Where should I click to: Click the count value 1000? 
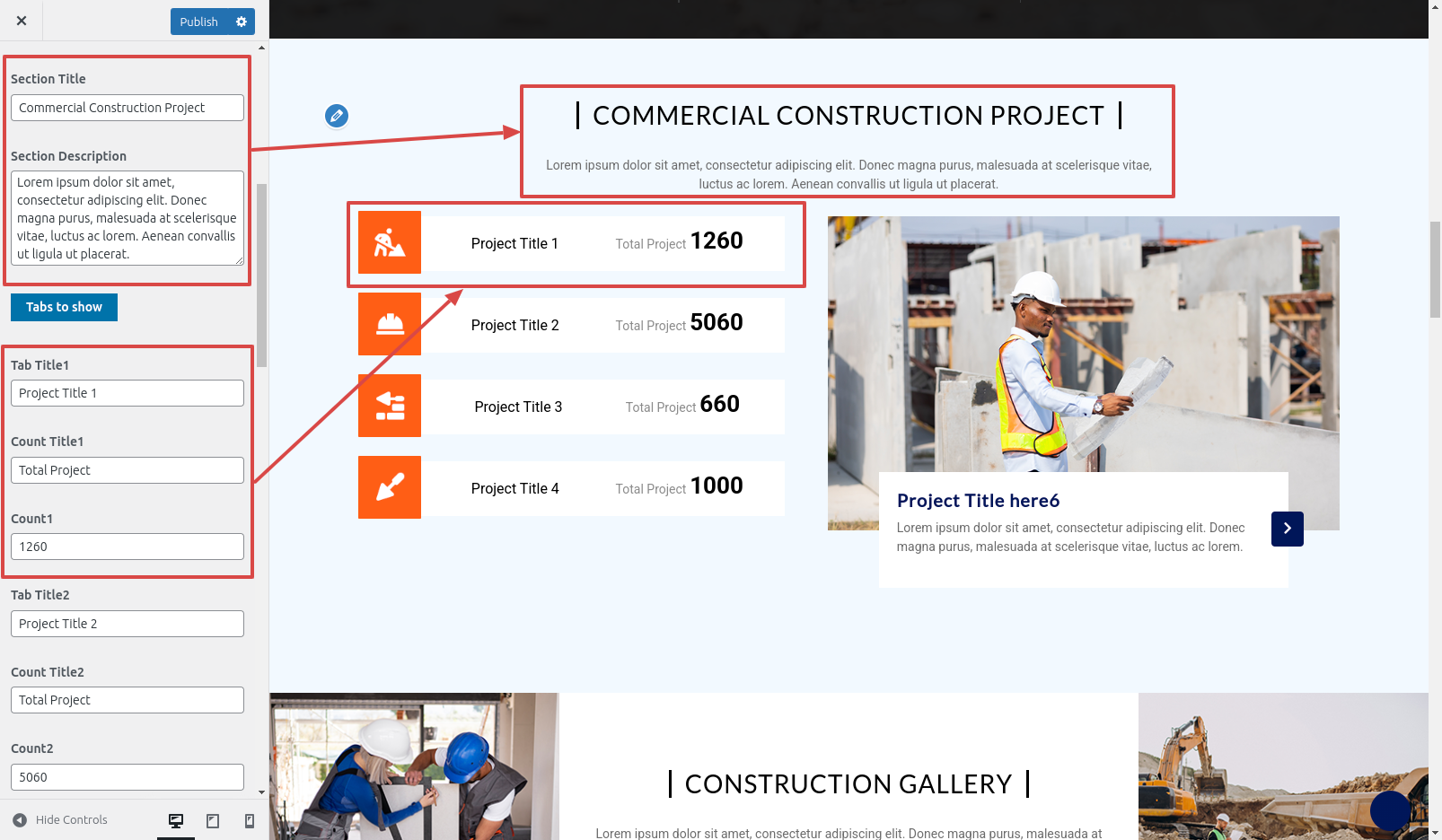tap(717, 486)
